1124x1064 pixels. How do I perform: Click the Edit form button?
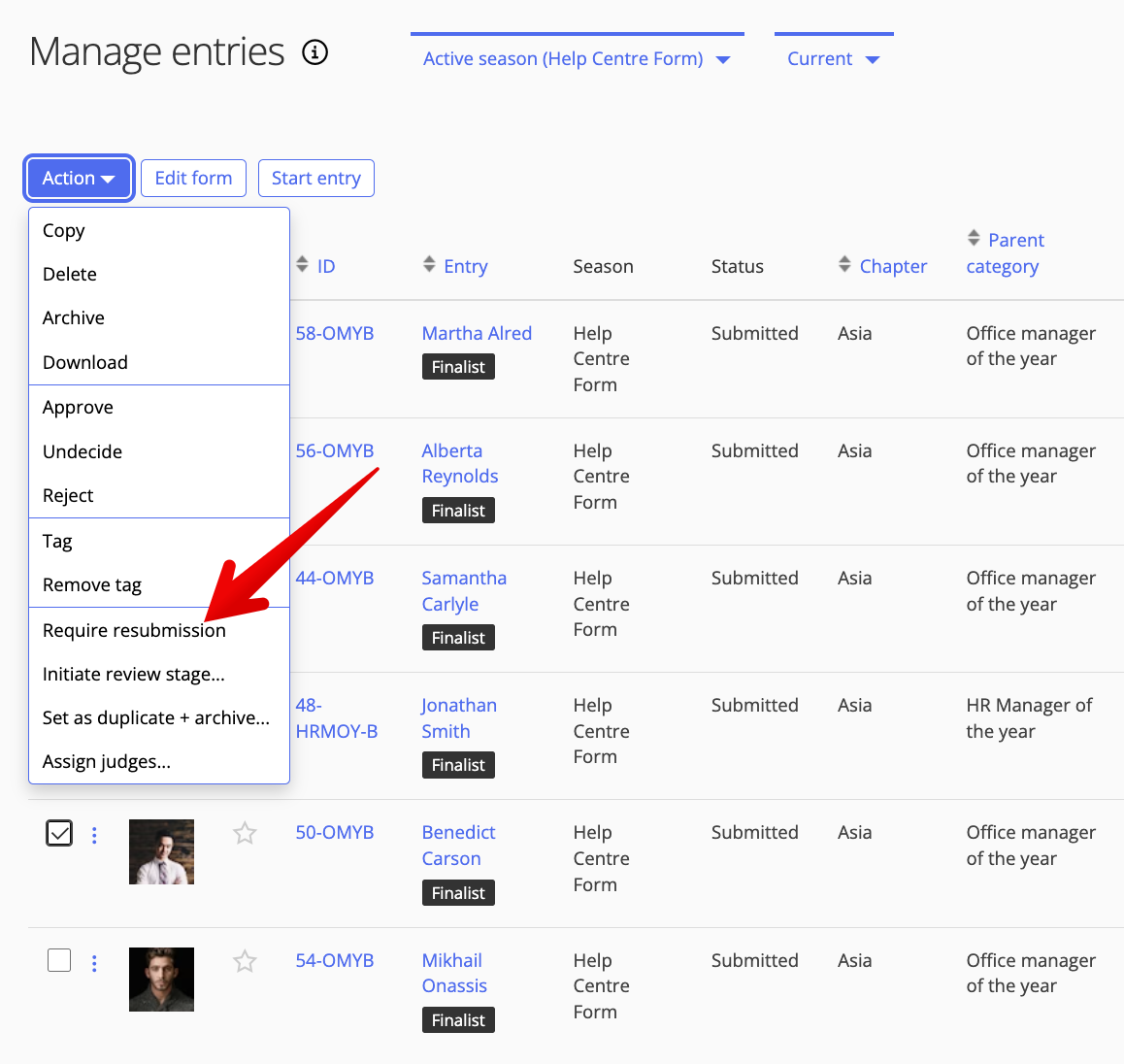coord(193,179)
